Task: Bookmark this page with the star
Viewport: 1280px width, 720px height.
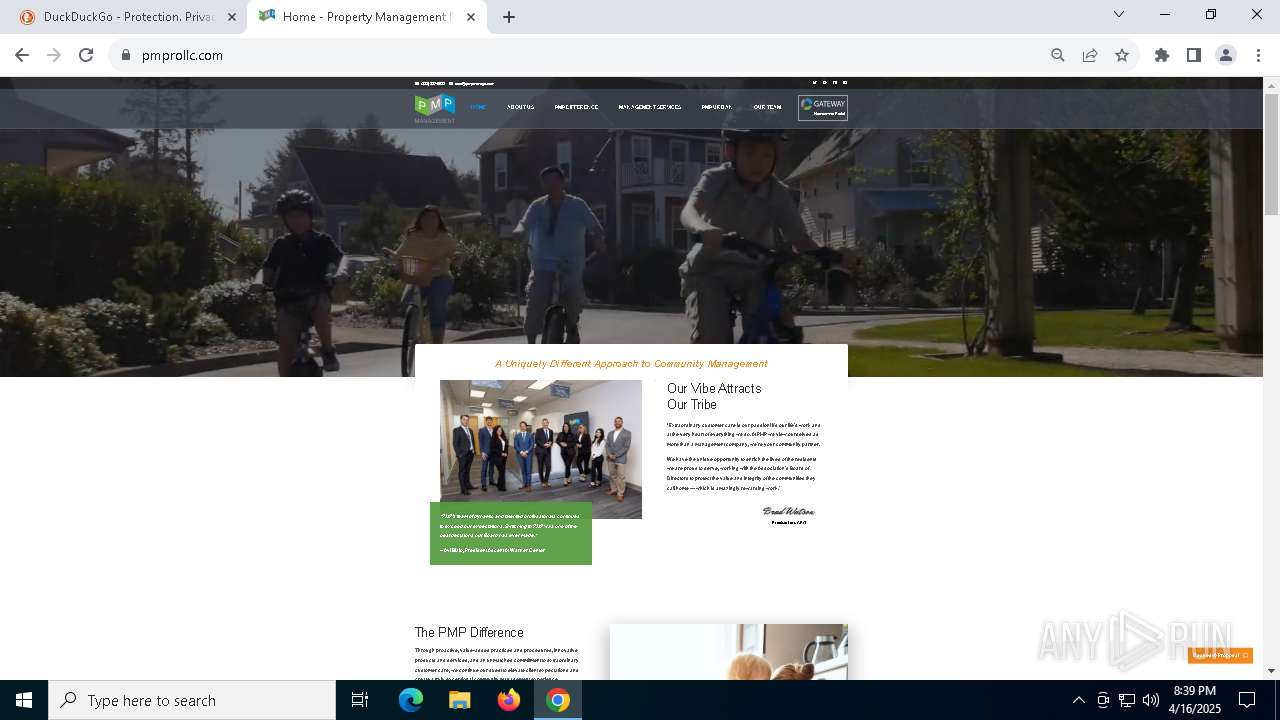Action: (1122, 55)
